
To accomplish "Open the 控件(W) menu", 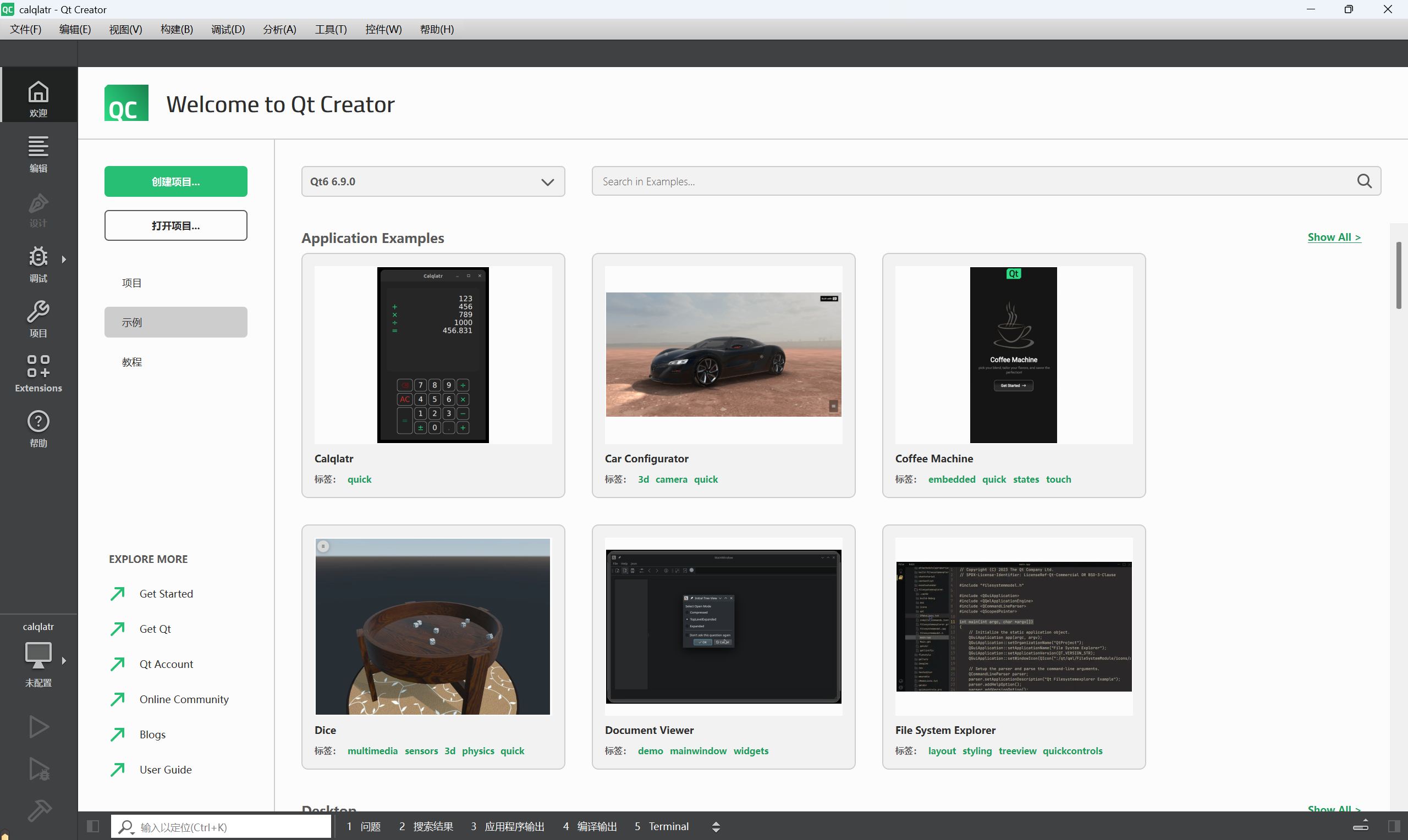I will coord(383,30).
